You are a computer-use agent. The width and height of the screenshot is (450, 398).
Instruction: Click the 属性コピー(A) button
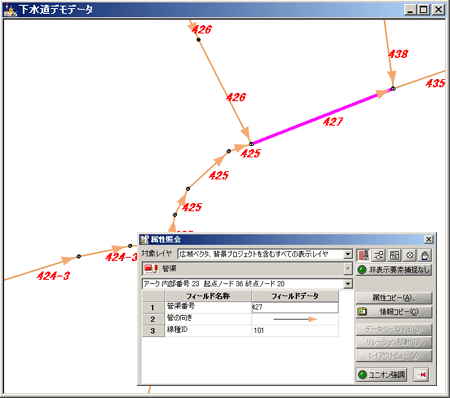pos(394,298)
